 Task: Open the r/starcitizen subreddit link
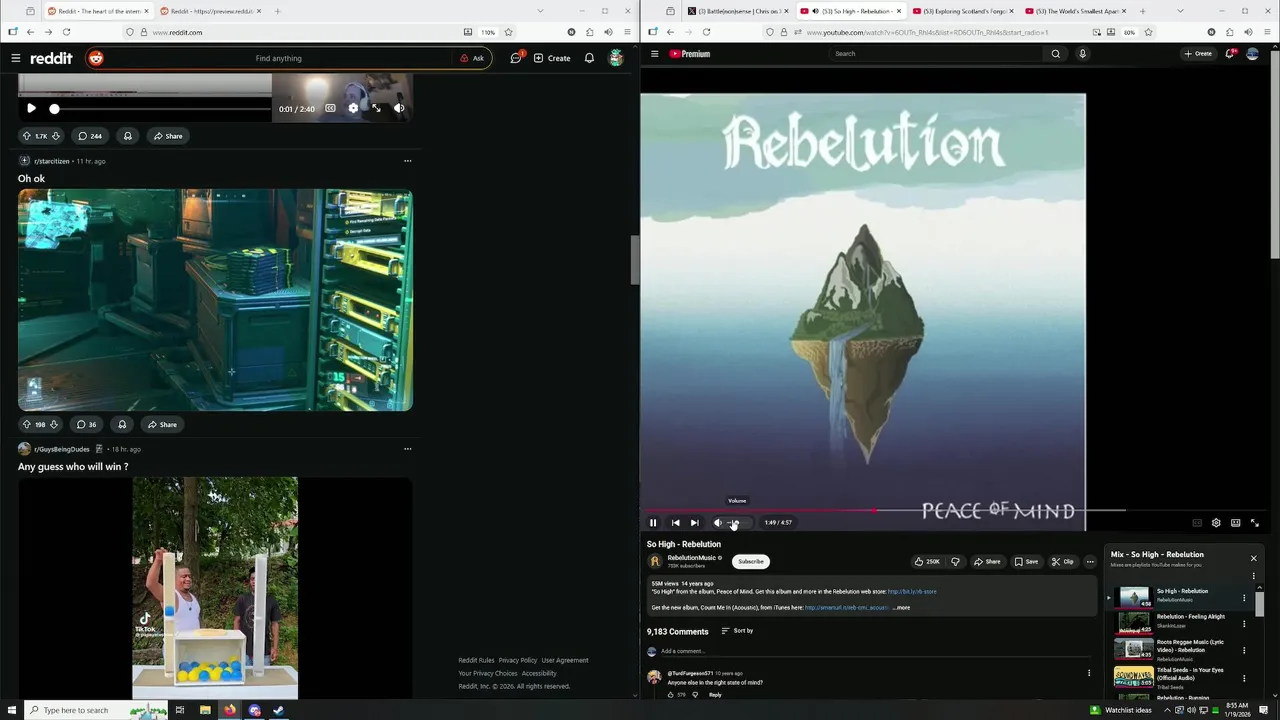click(52, 161)
